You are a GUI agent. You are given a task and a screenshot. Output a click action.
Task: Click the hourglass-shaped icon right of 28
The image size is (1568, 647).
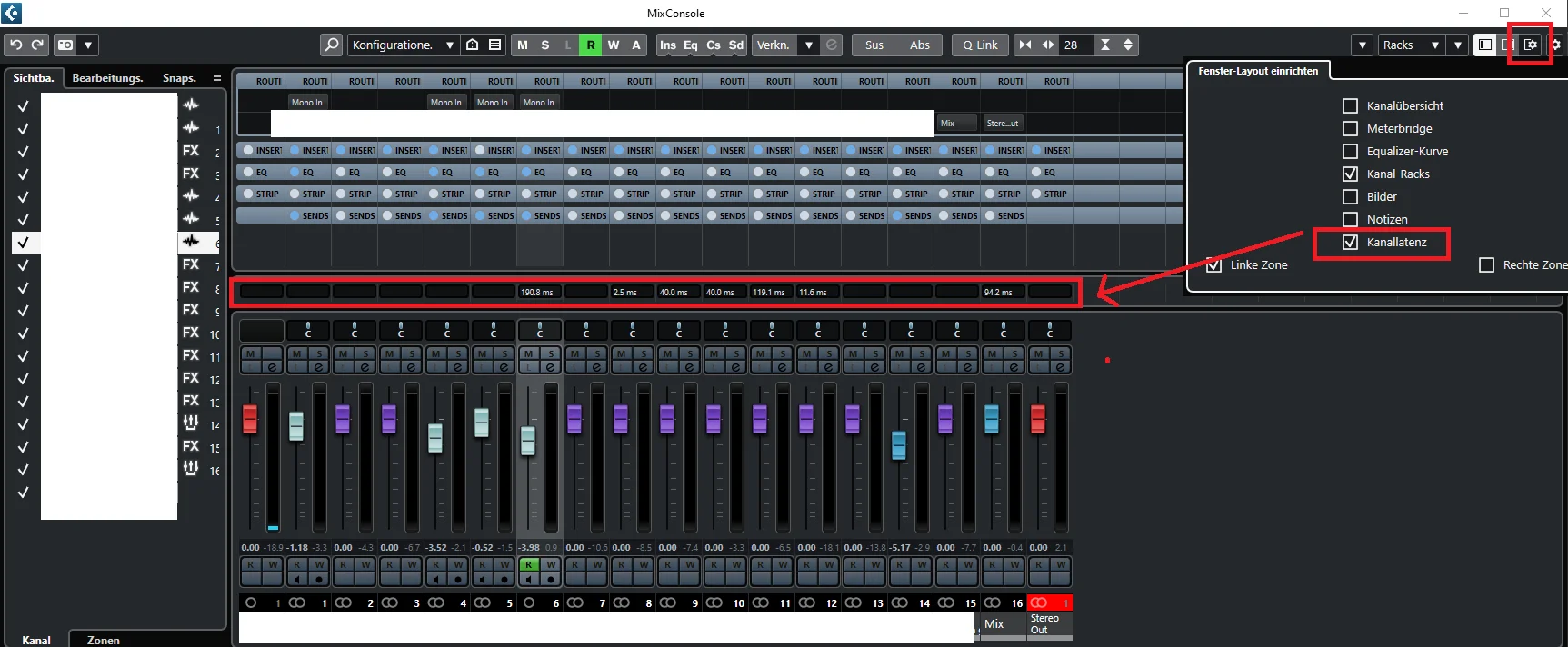(1105, 45)
